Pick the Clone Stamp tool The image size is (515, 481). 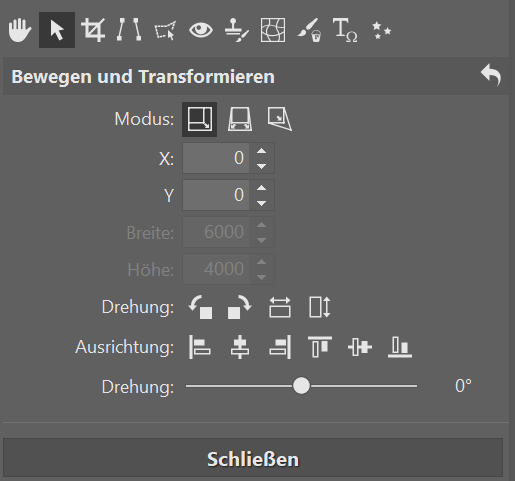coord(236,30)
